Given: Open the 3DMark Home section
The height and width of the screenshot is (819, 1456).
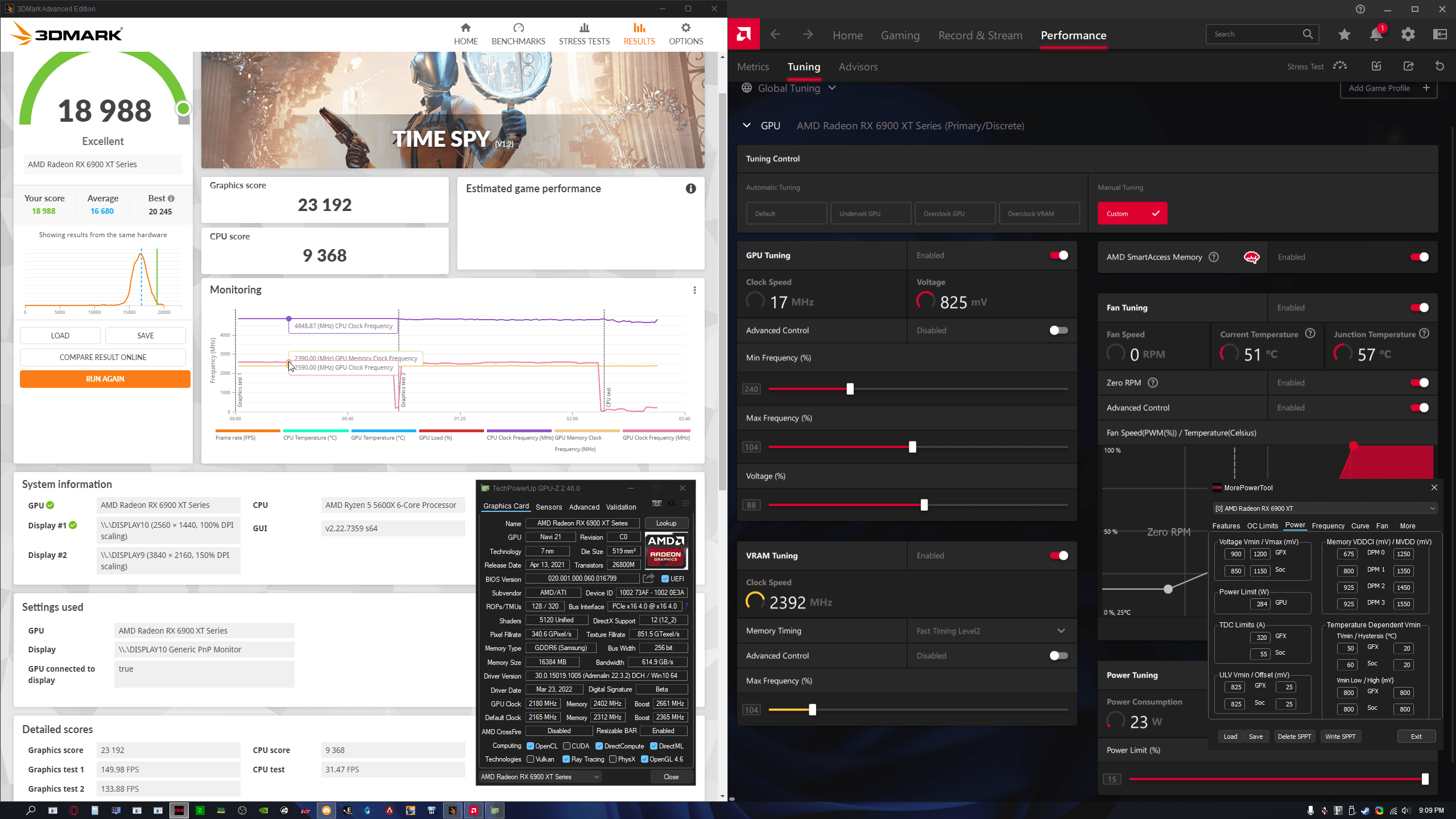Looking at the screenshot, I should click(466, 34).
